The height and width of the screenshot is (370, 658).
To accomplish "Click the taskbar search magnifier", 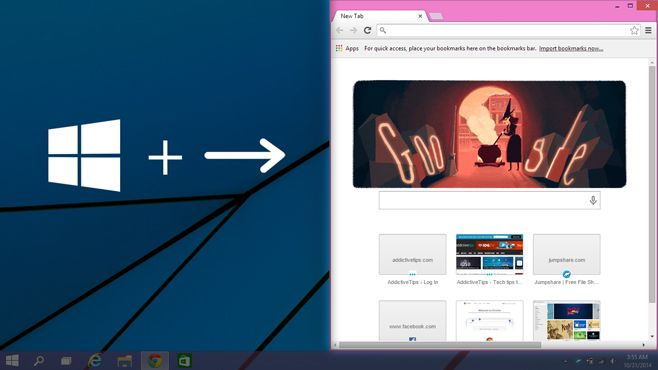I will click(x=39, y=360).
